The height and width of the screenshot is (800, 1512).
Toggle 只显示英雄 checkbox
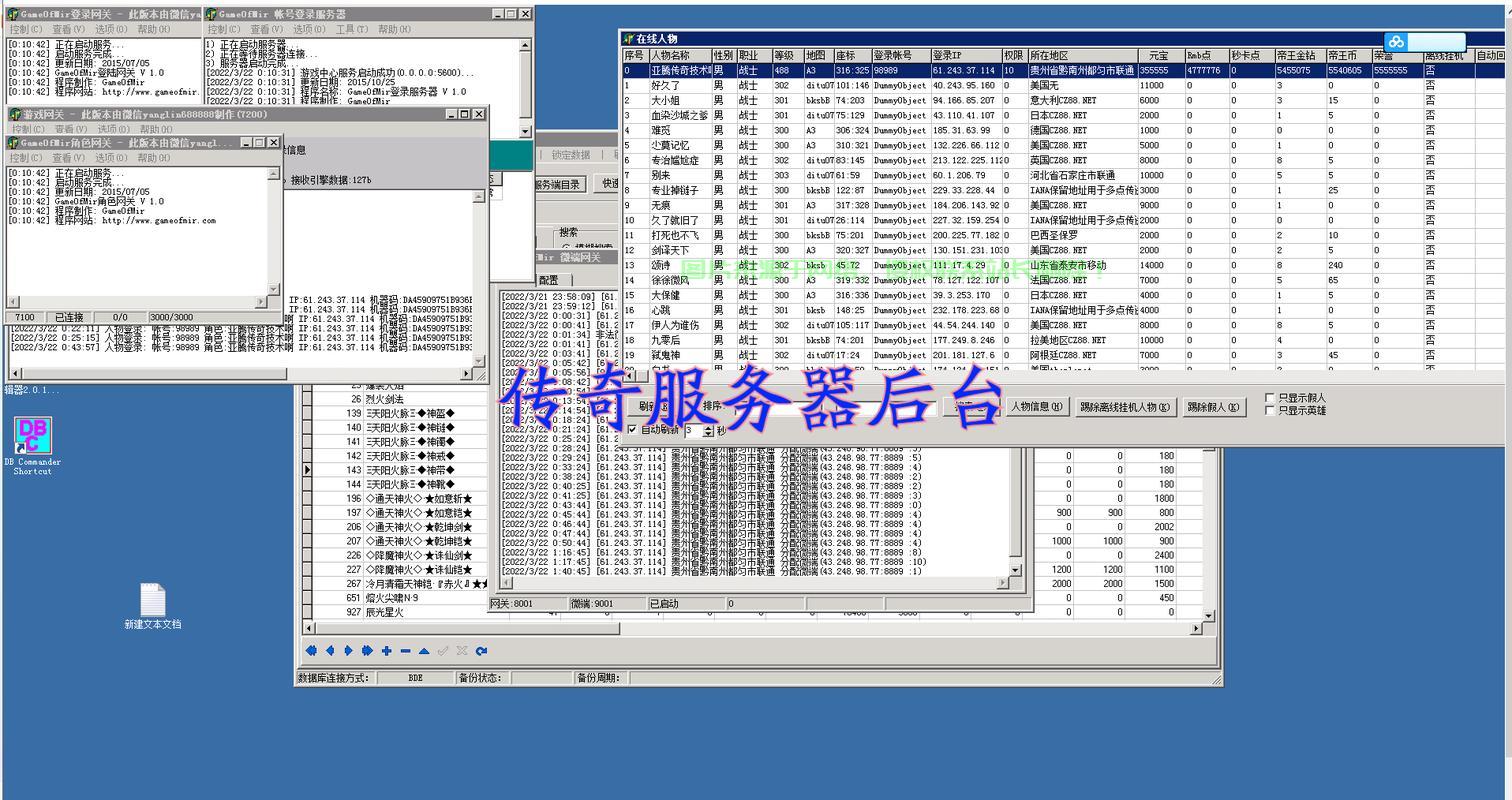pyautogui.click(x=1270, y=410)
